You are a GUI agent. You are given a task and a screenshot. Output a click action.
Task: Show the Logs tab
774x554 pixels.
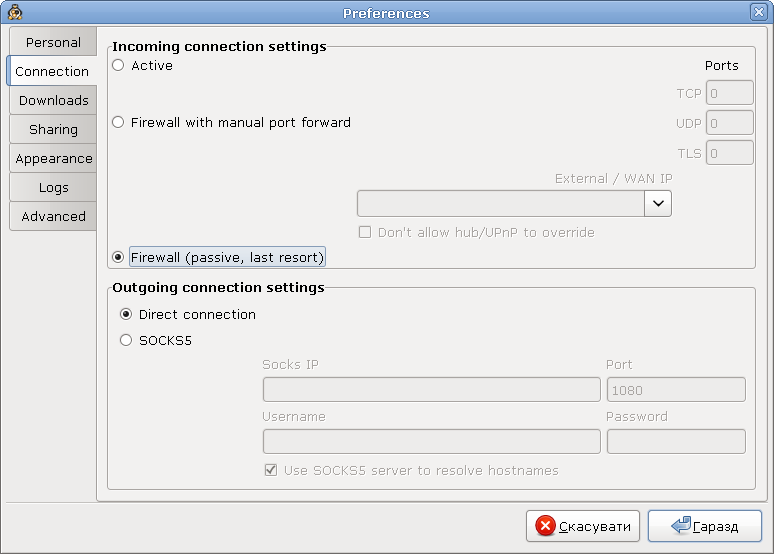pos(53,188)
